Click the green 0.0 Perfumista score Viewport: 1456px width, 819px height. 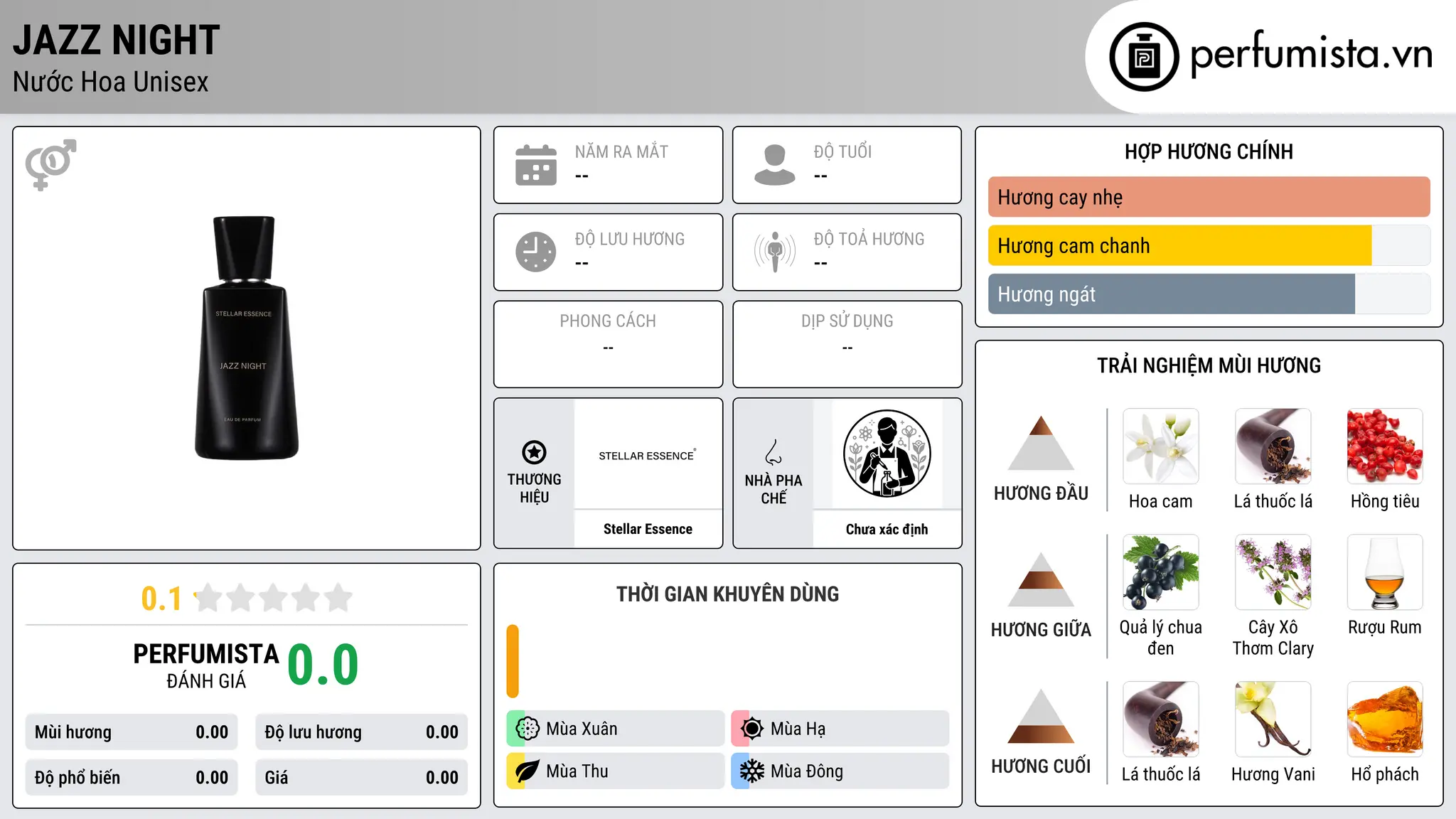(x=323, y=665)
